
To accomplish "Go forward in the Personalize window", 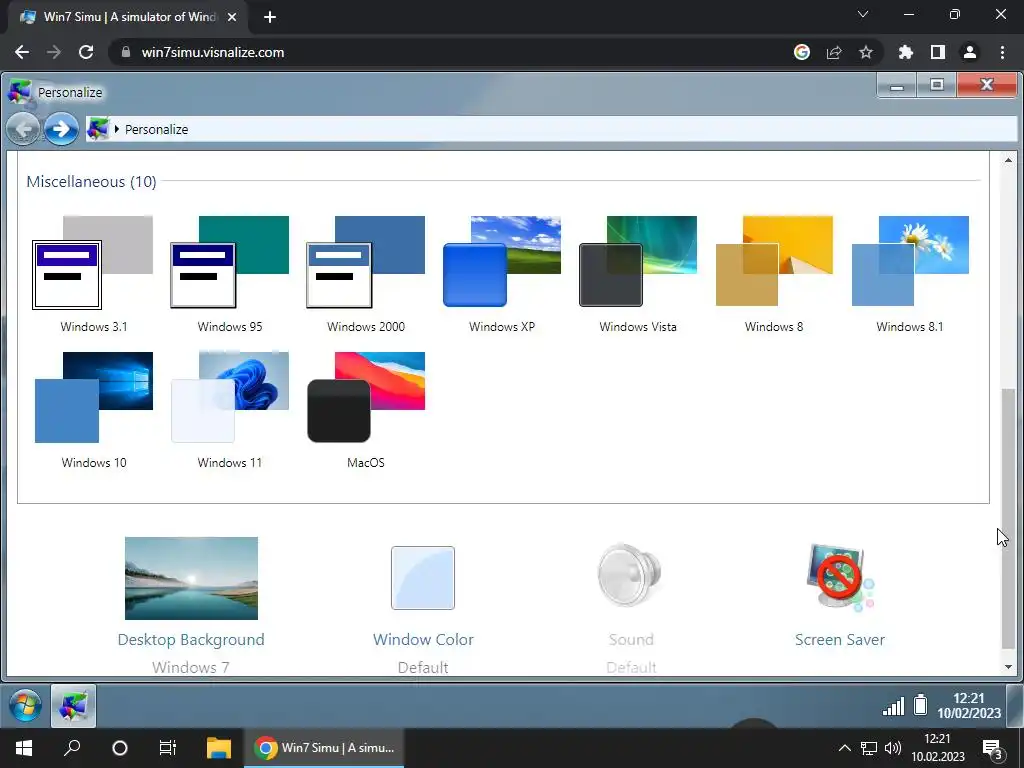I will pyautogui.click(x=61, y=129).
